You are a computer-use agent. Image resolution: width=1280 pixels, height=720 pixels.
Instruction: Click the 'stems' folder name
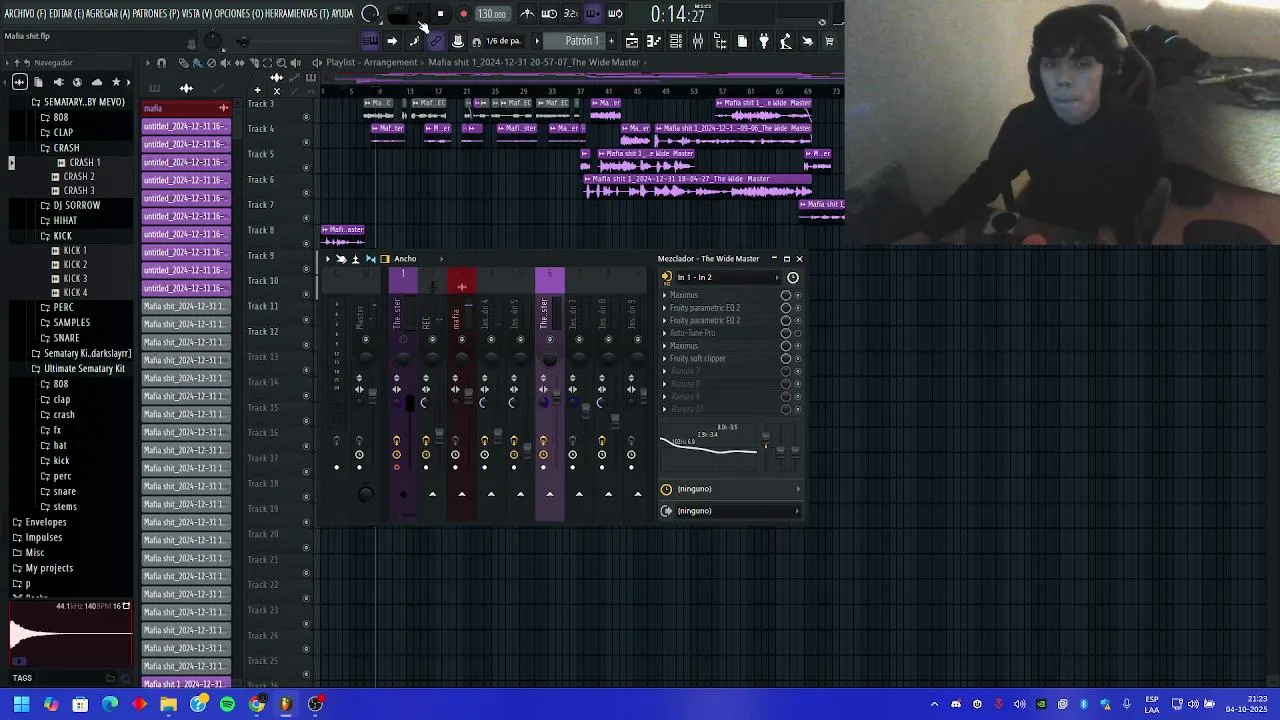pos(65,506)
